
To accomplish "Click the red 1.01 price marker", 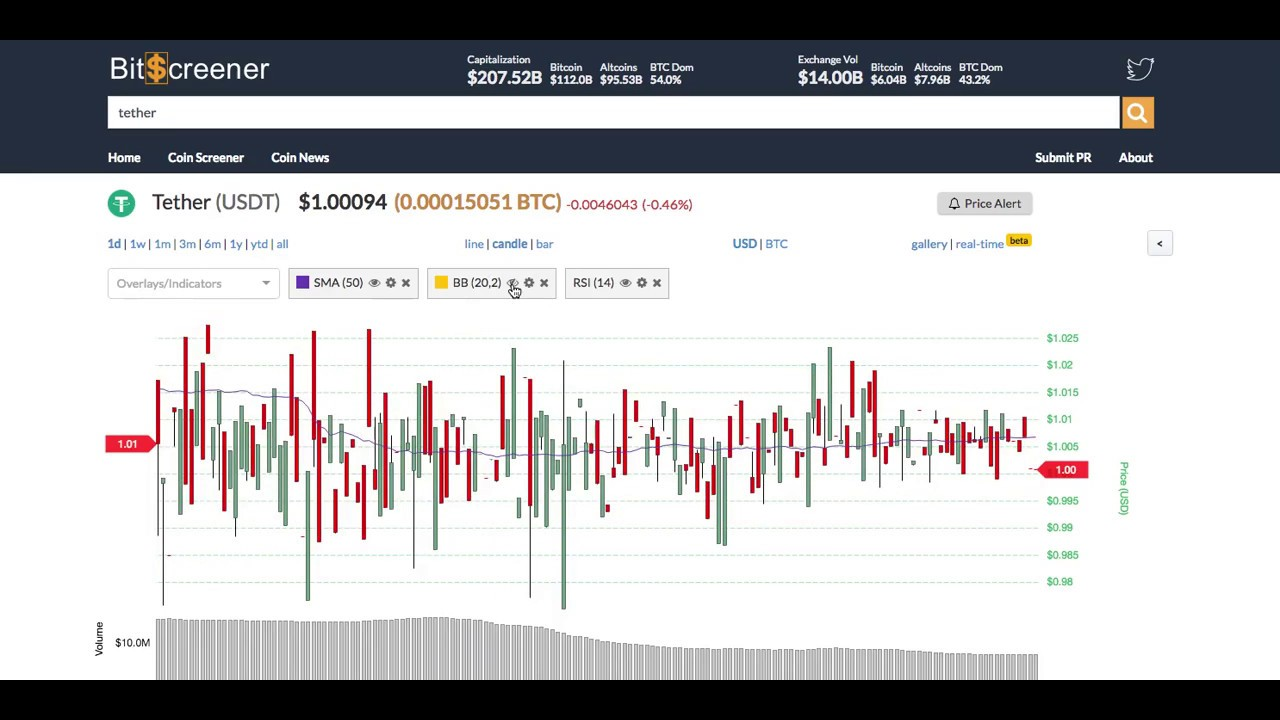I will coord(130,444).
